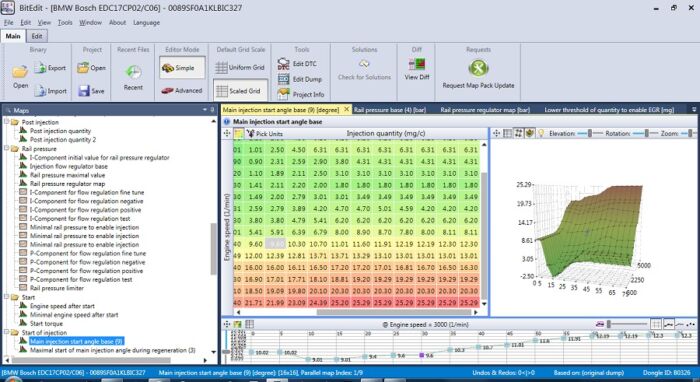This screenshot has width=700, height=382.
Task: Open the Edit DTC tool
Action: click(x=283, y=64)
